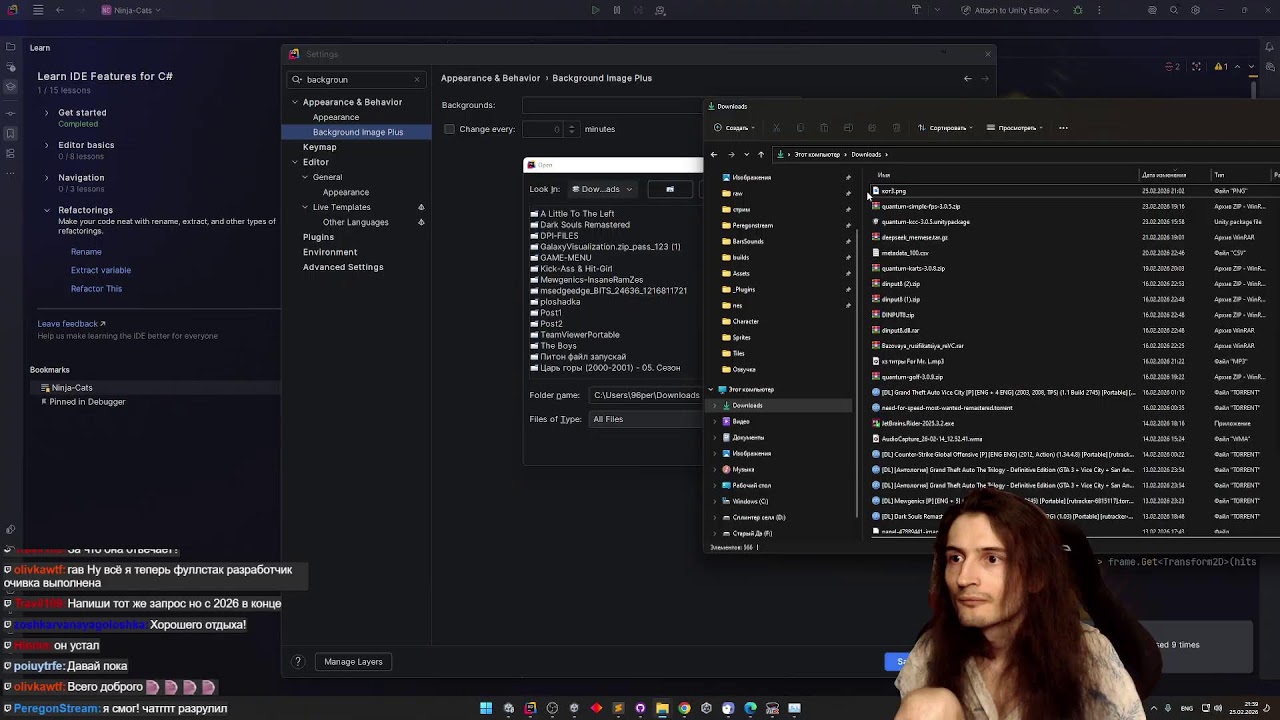The image size is (1280, 720).
Task: Click the Manage Layers button
Action: click(353, 661)
